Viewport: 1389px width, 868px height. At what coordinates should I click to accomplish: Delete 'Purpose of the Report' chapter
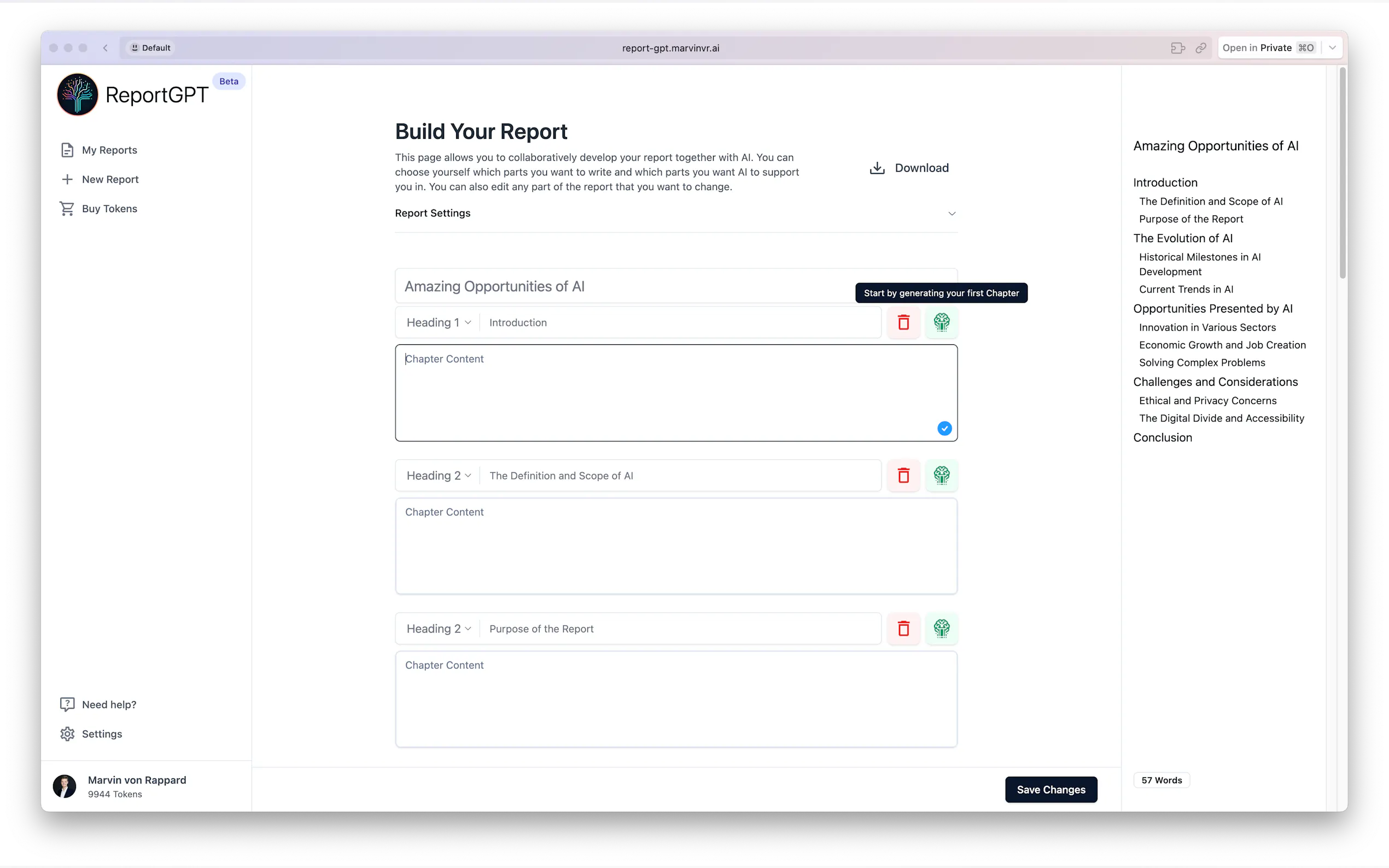coord(903,628)
